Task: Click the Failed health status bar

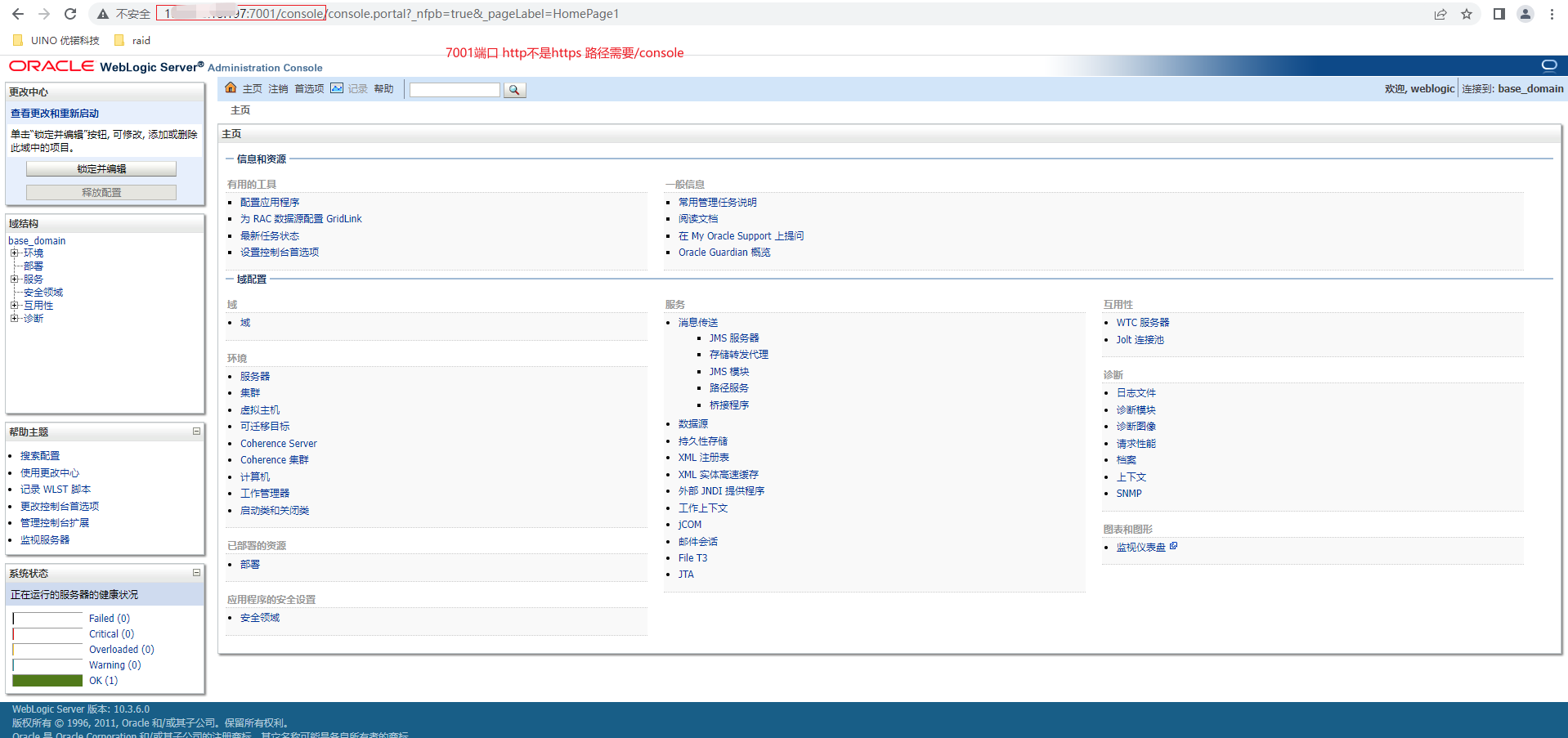Action: click(x=47, y=619)
